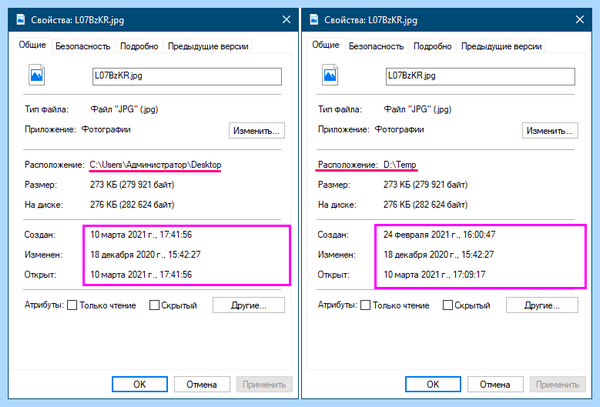This screenshot has height=407, width=600.
Task: Toggle Read-only checkbox in right window
Action: (365, 305)
